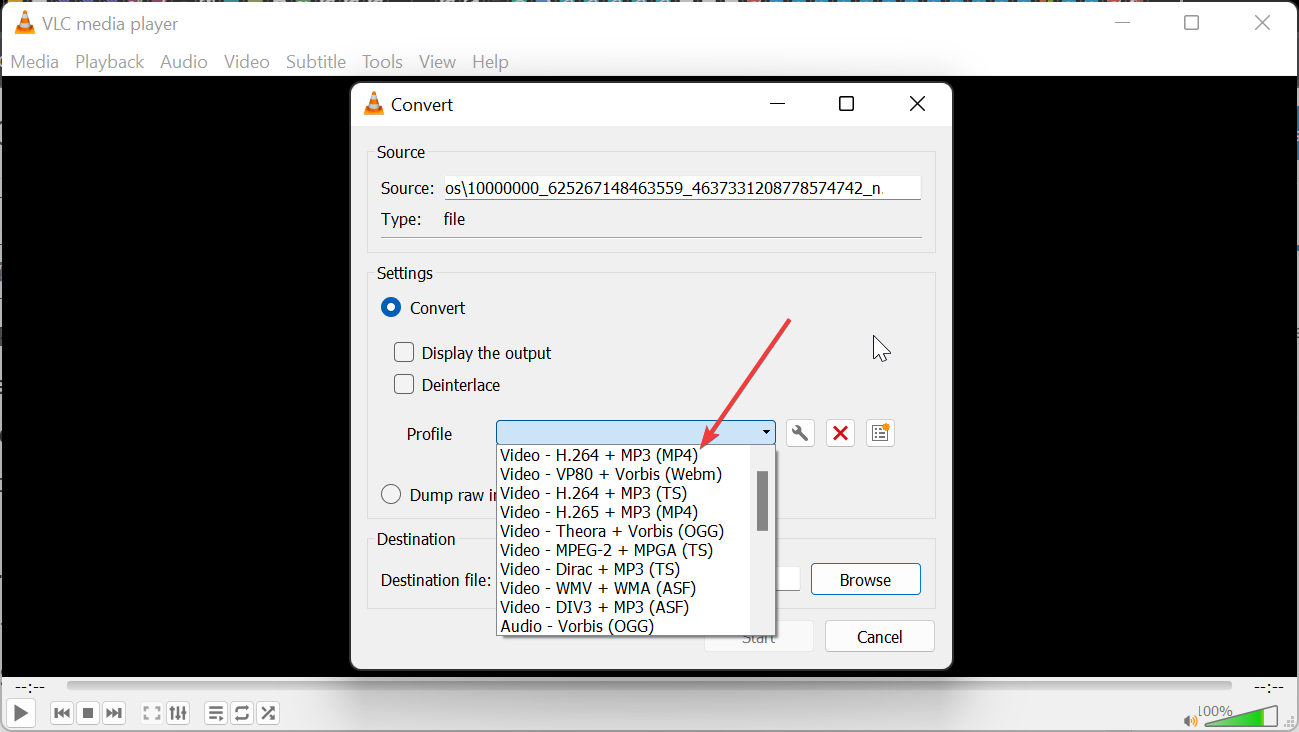
Task: Toggle random shuffle playback
Action: (268, 713)
